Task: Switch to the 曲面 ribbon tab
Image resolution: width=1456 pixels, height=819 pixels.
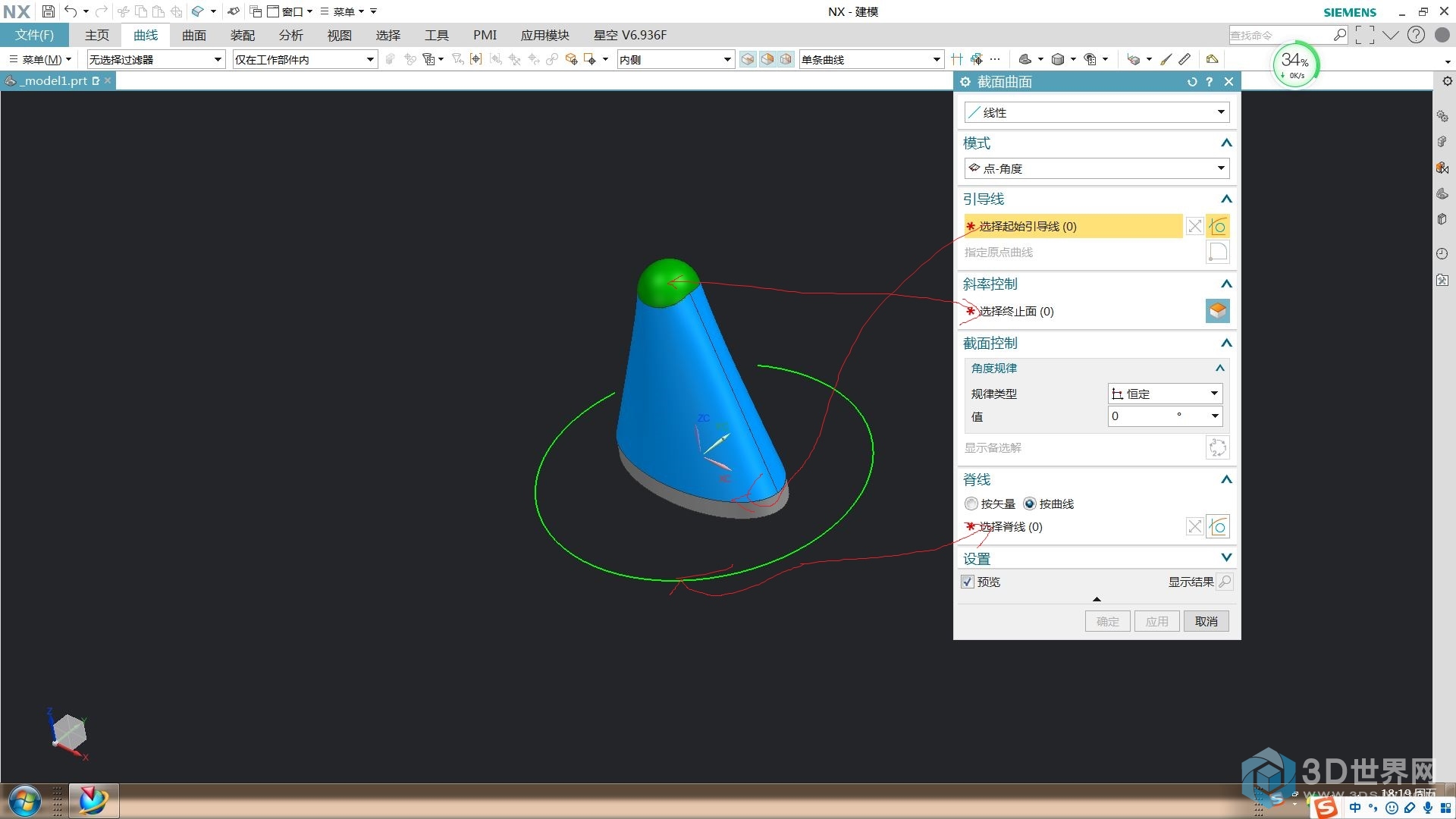Action: click(194, 35)
